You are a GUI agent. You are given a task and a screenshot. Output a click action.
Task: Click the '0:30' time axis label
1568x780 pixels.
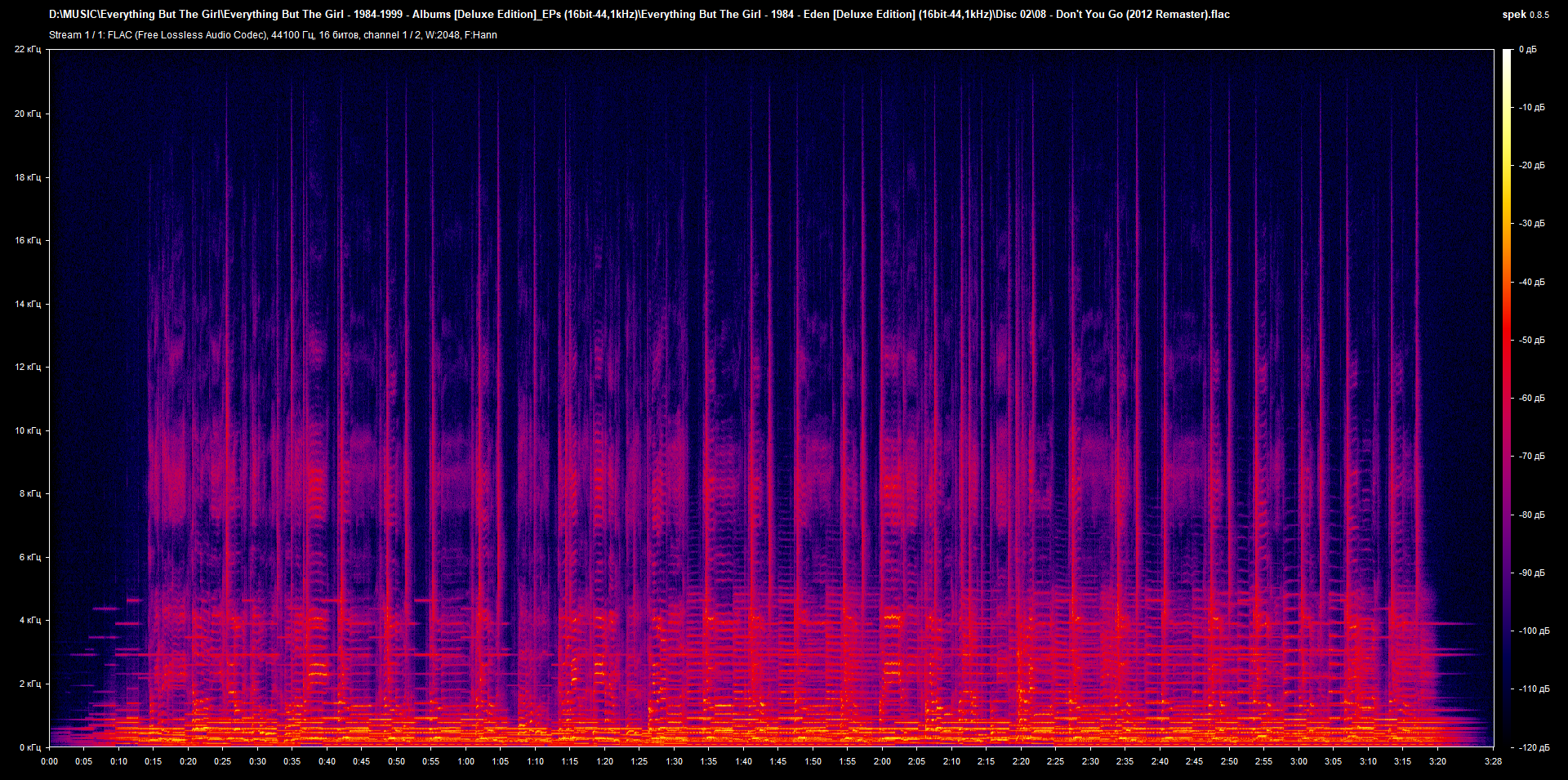coord(257,761)
